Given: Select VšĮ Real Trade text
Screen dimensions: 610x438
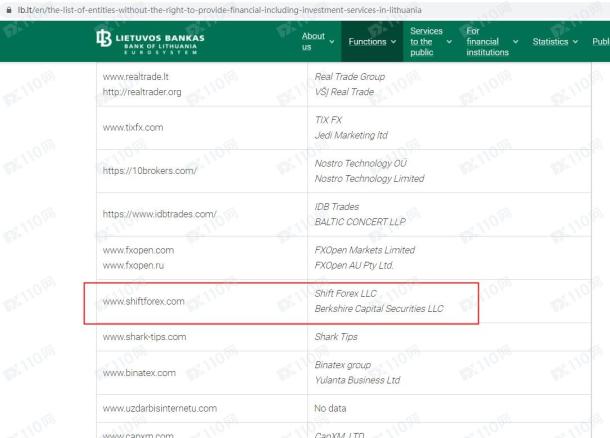Looking at the screenshot, I should pyautogui.click(x=344, y=92).
